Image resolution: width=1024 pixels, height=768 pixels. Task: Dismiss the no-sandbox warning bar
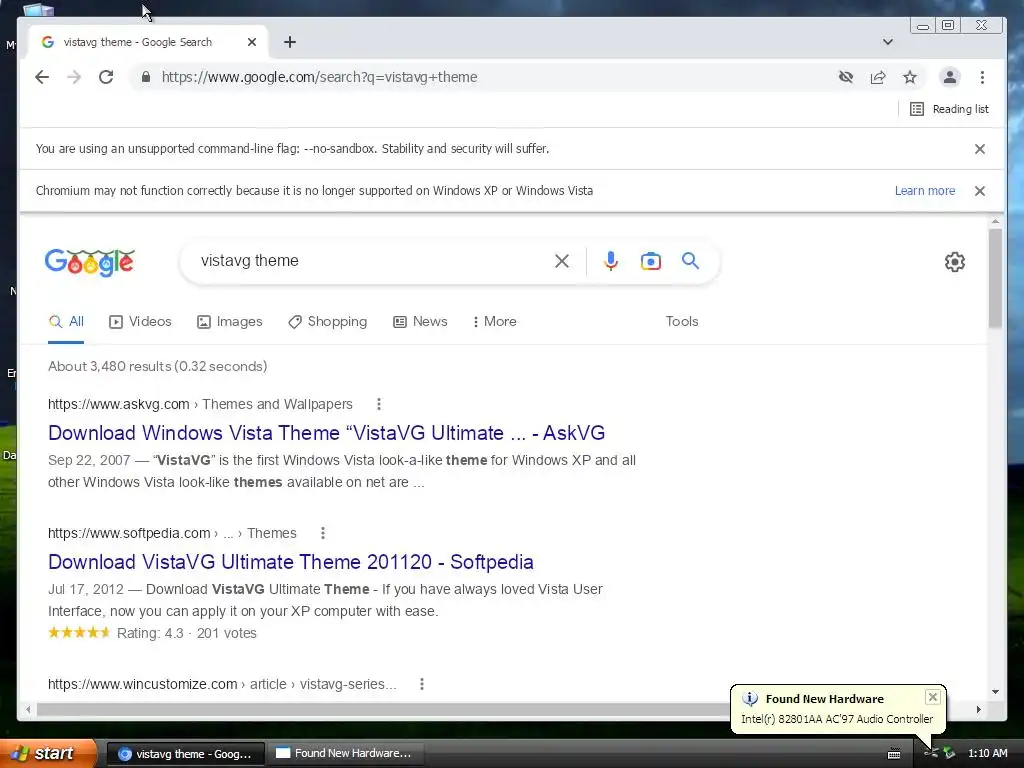click(x=980, y=149)
